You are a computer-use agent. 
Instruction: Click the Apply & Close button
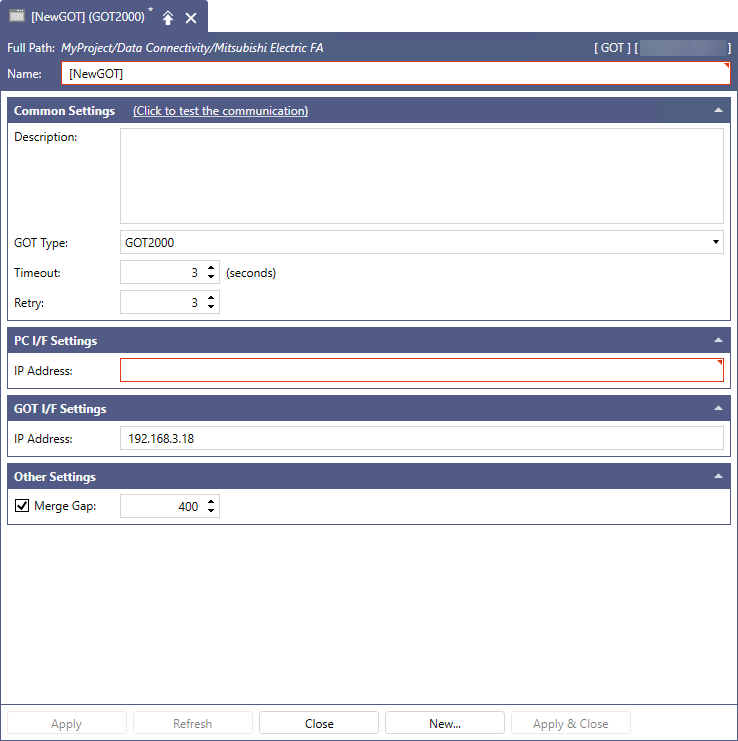[571, 723]
